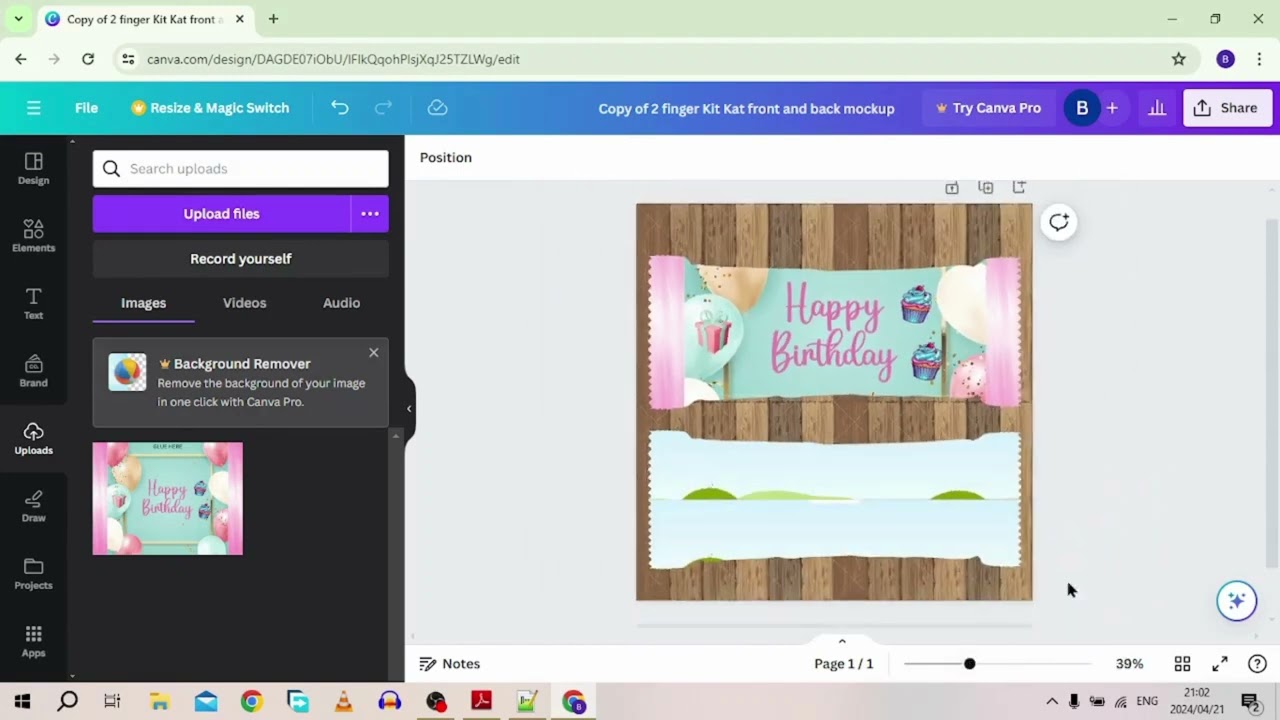Expand the page thumbnails strip
1280x720 pixels.
(x=842, y=641)
